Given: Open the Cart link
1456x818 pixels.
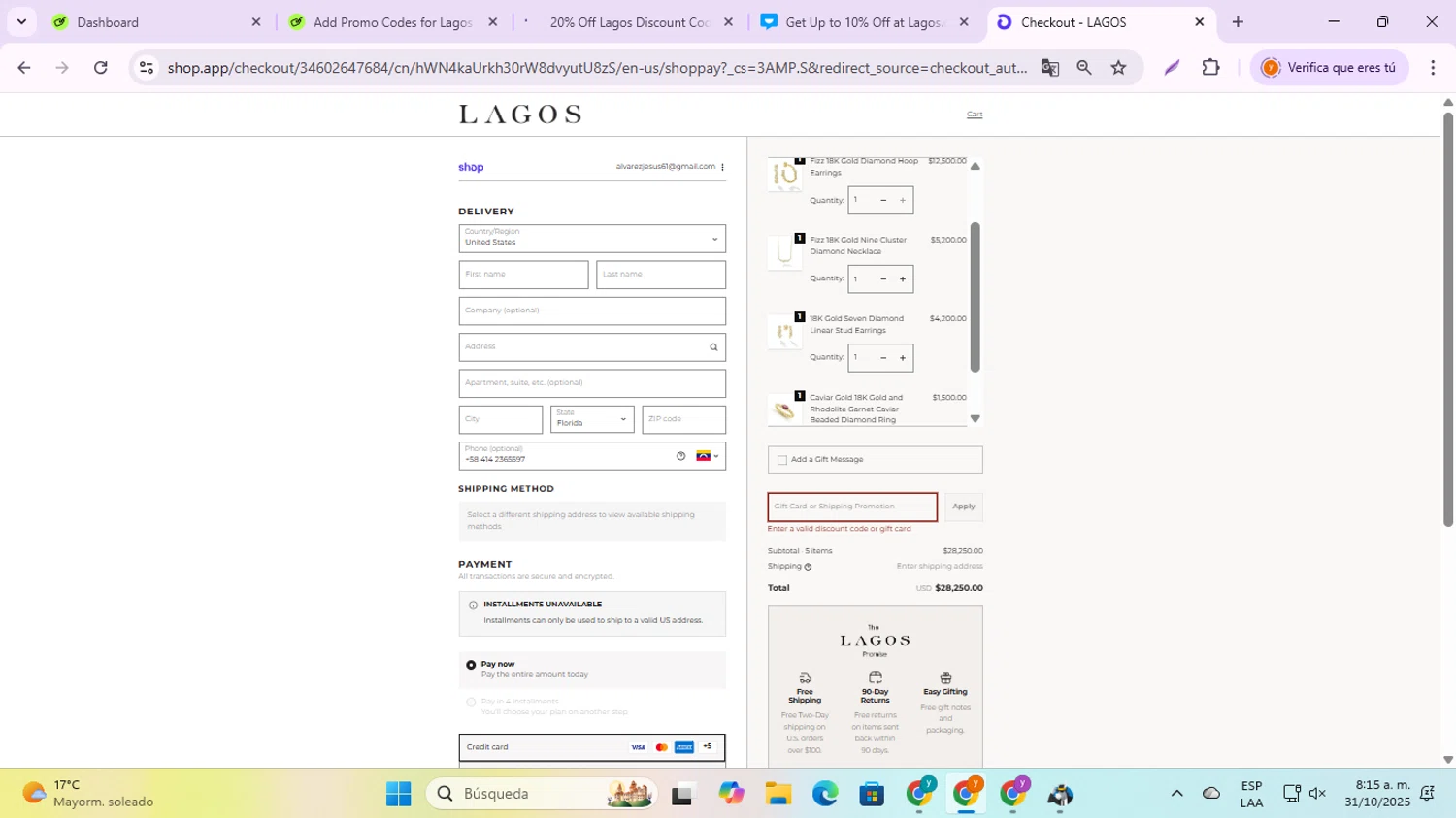Looking at the screenshot, I should click(975, 115).
